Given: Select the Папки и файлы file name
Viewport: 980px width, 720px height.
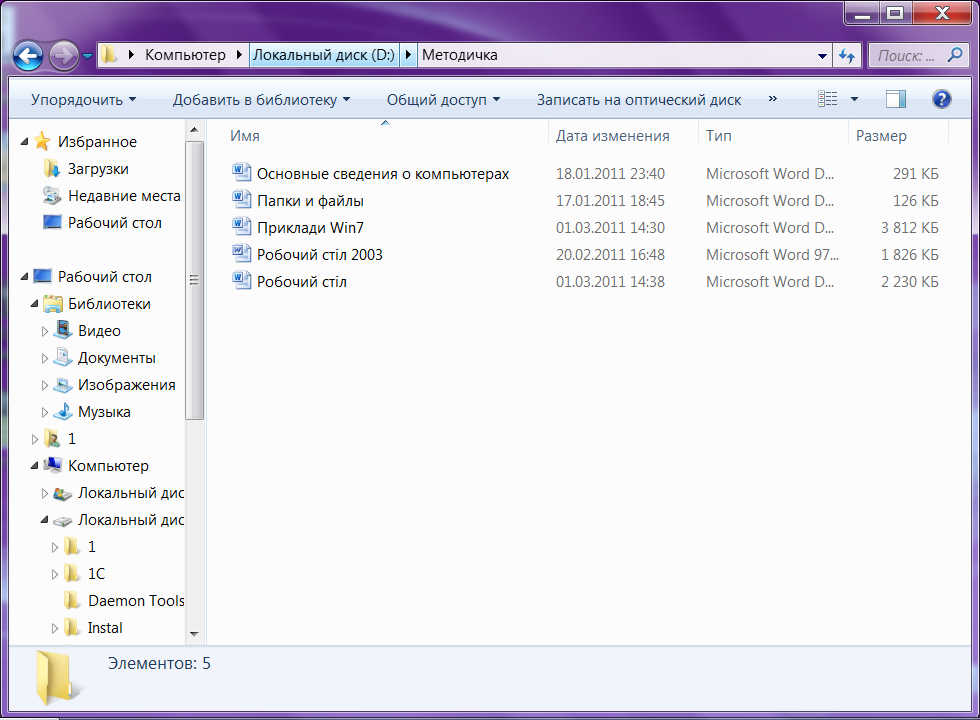Looking at the screenshot, I should (x=311, y=201).
